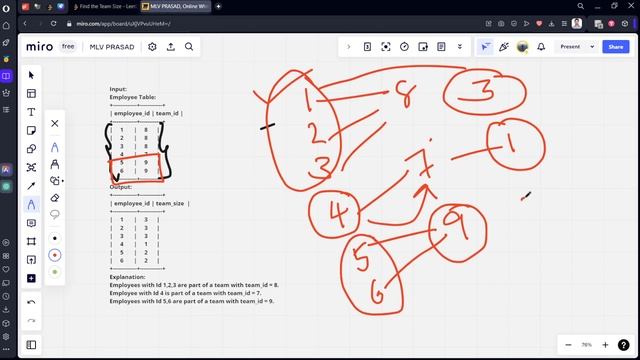Open the help question mark
This screenshot has width=640, height=360.
pos(624,345)
